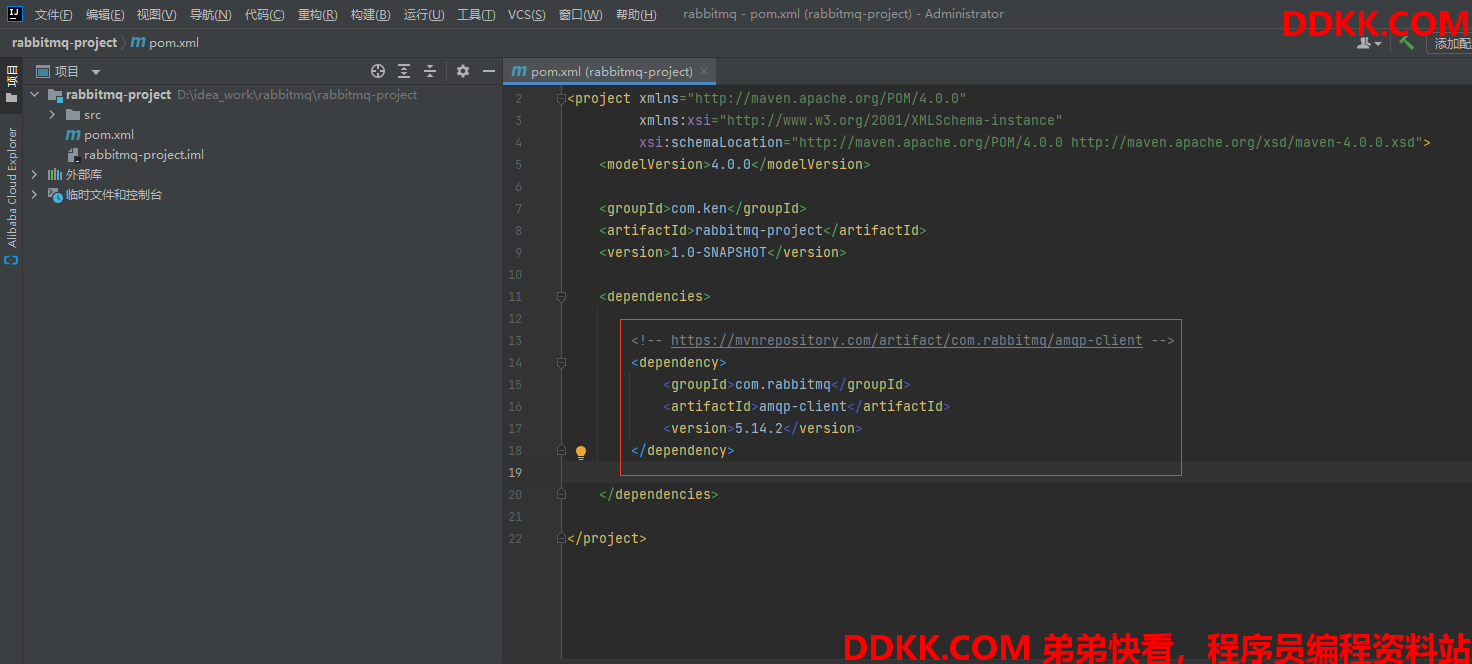Click the 外部库 library icon
Viewport: 1472px width, 664px height.
click(x=55, y=175)
